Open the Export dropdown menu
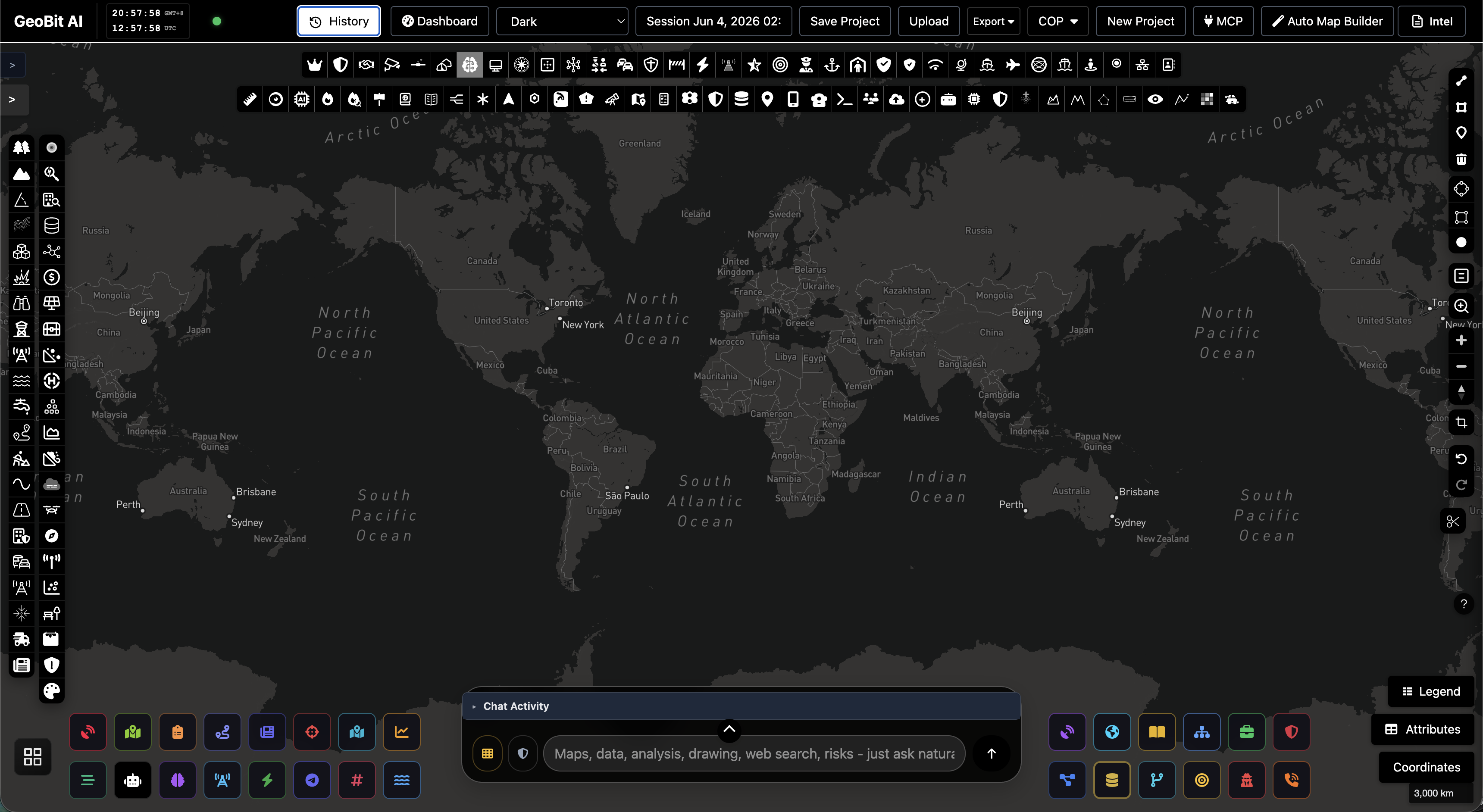The height and width of the screenshot is (812, 1483). (x=994, y=21)
